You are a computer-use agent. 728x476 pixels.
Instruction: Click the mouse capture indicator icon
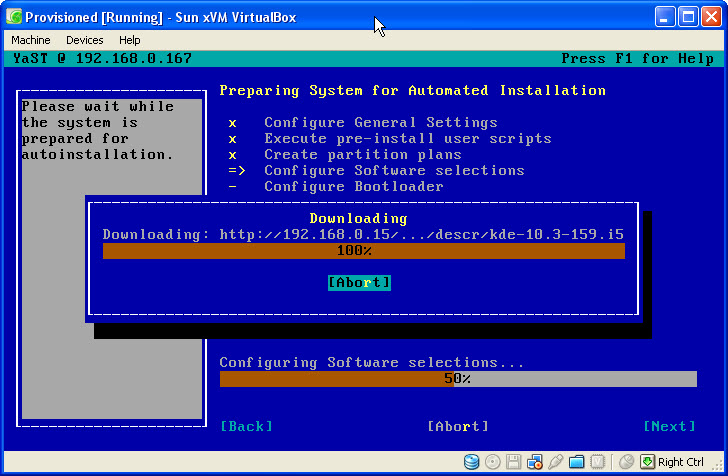(x=626, y=462)
